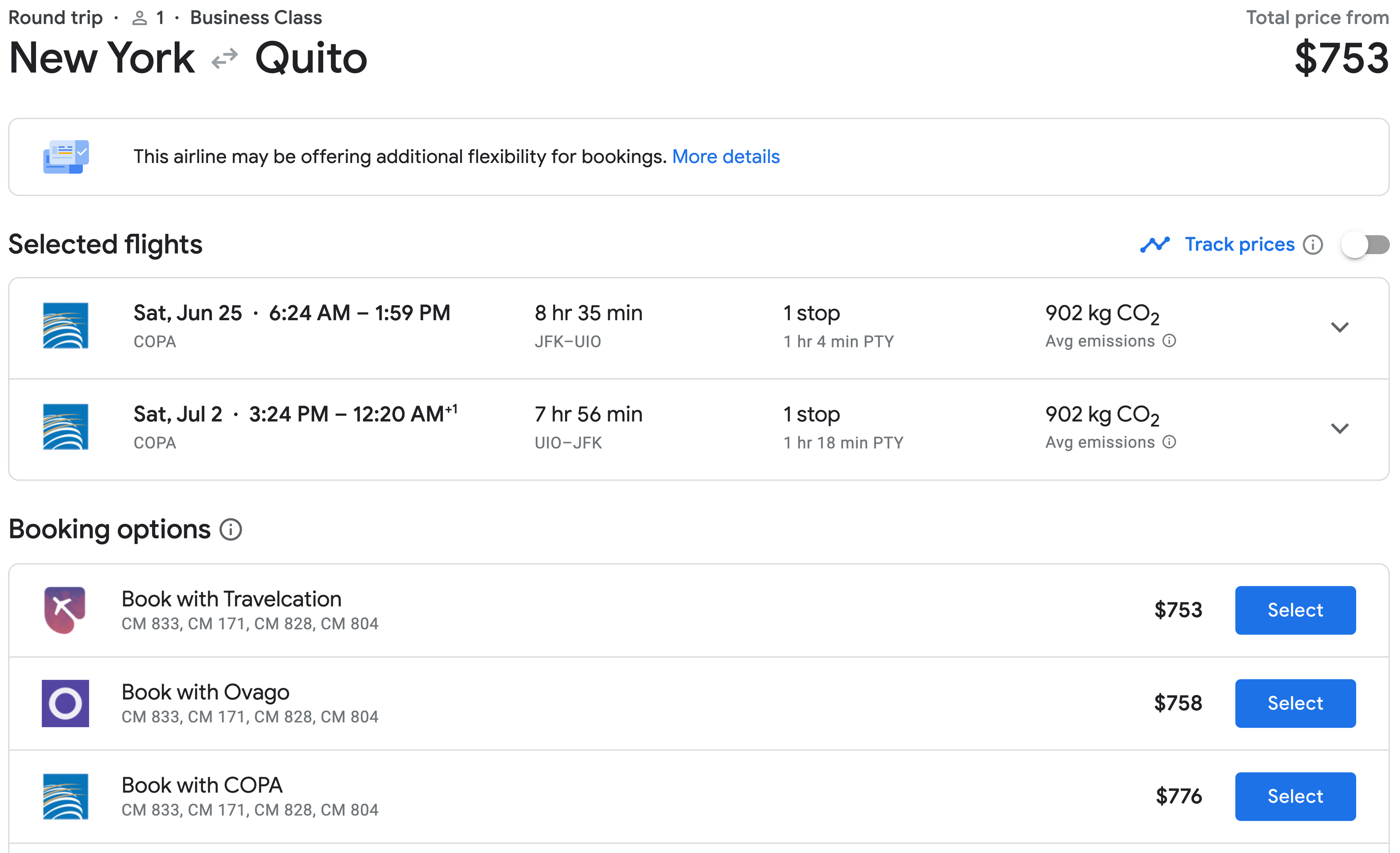
Task: Click the $776 COPA price
Action: 1178,797
